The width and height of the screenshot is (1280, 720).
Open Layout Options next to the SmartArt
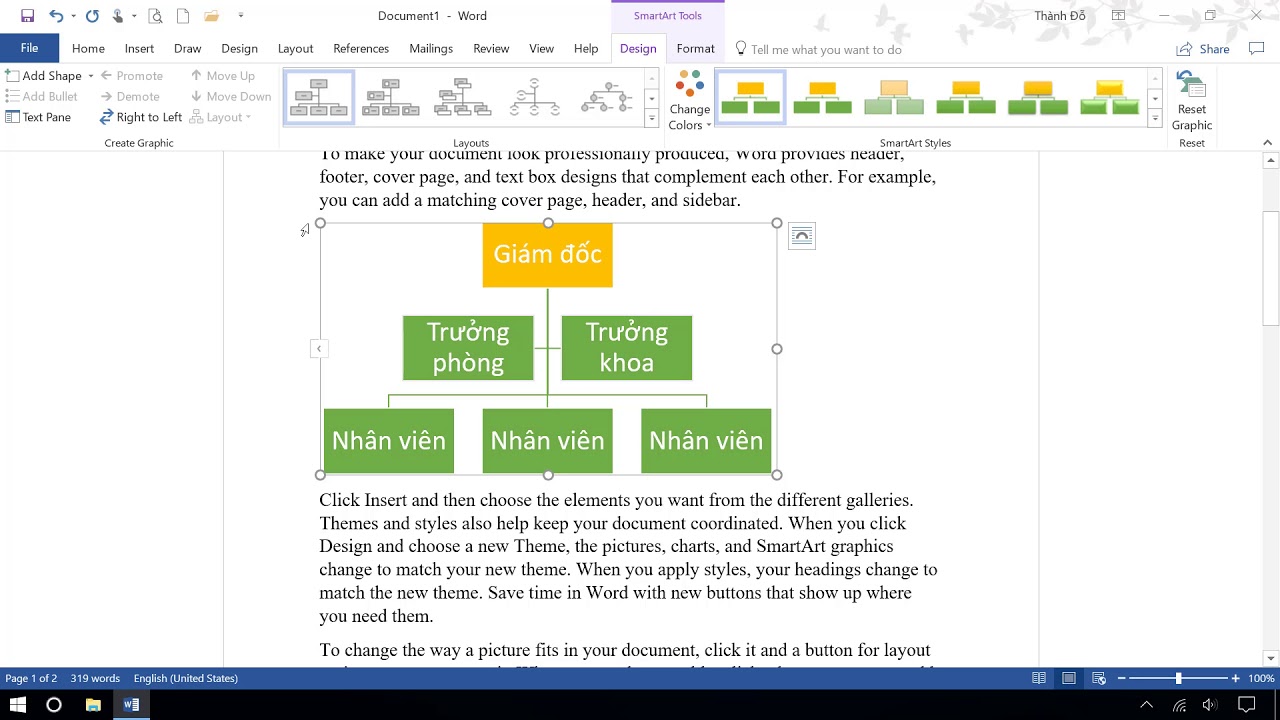(801, 236)
